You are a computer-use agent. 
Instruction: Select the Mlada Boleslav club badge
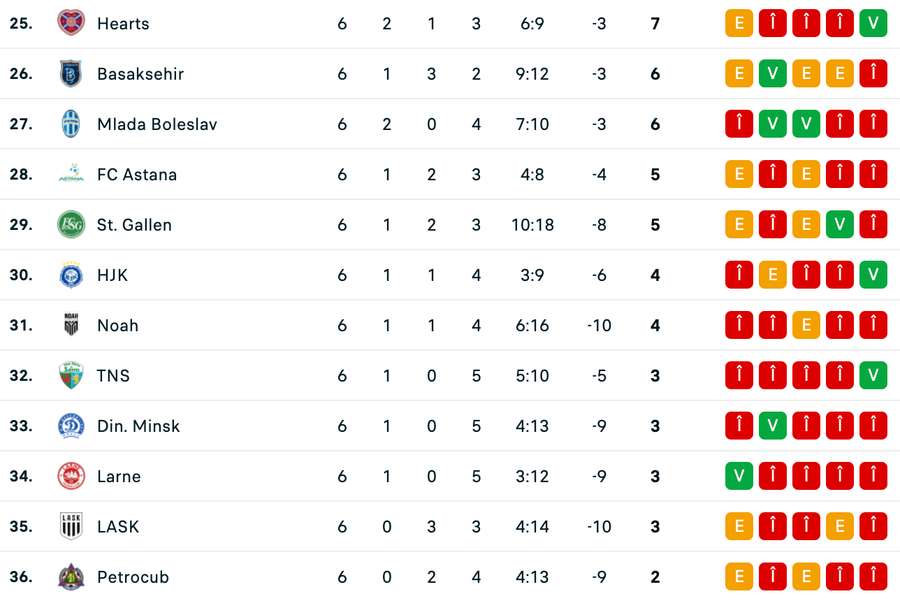click(x=71, y=124)
